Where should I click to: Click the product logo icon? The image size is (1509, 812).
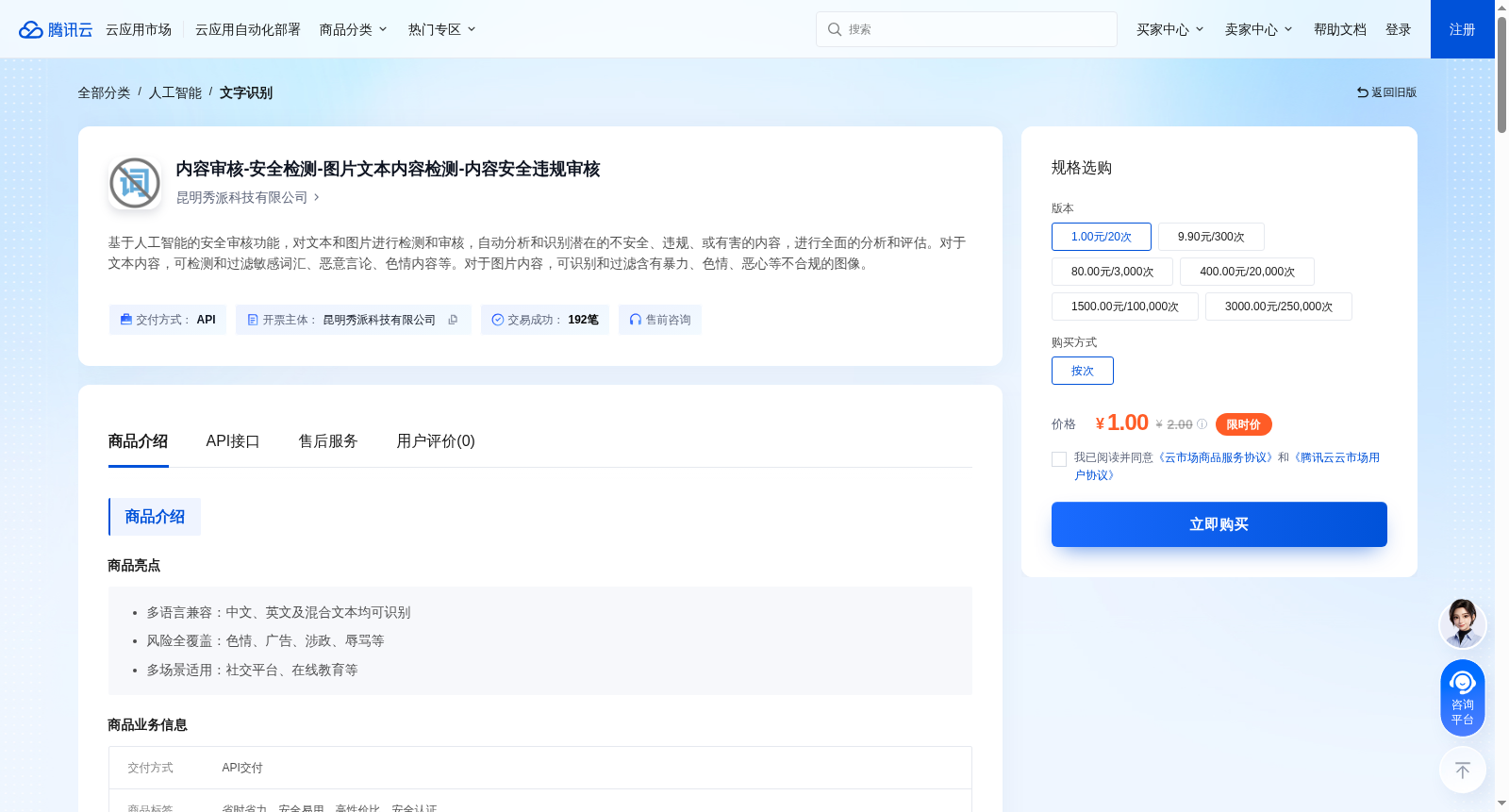coord(135,183)
